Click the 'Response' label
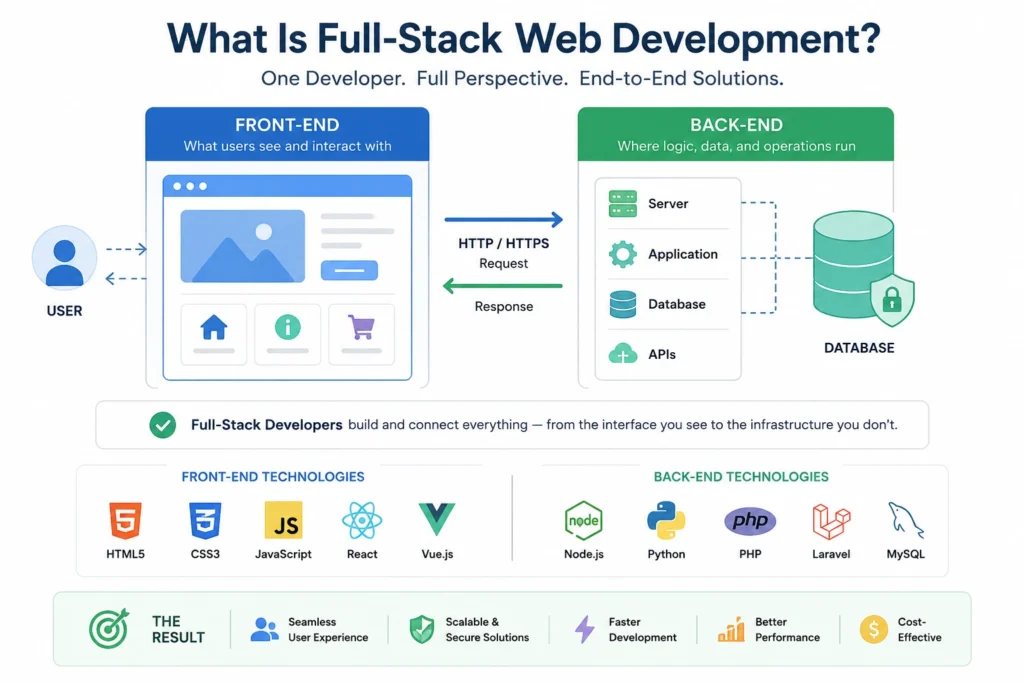Viewport: 1024px width, 683px height. point(504,306)
